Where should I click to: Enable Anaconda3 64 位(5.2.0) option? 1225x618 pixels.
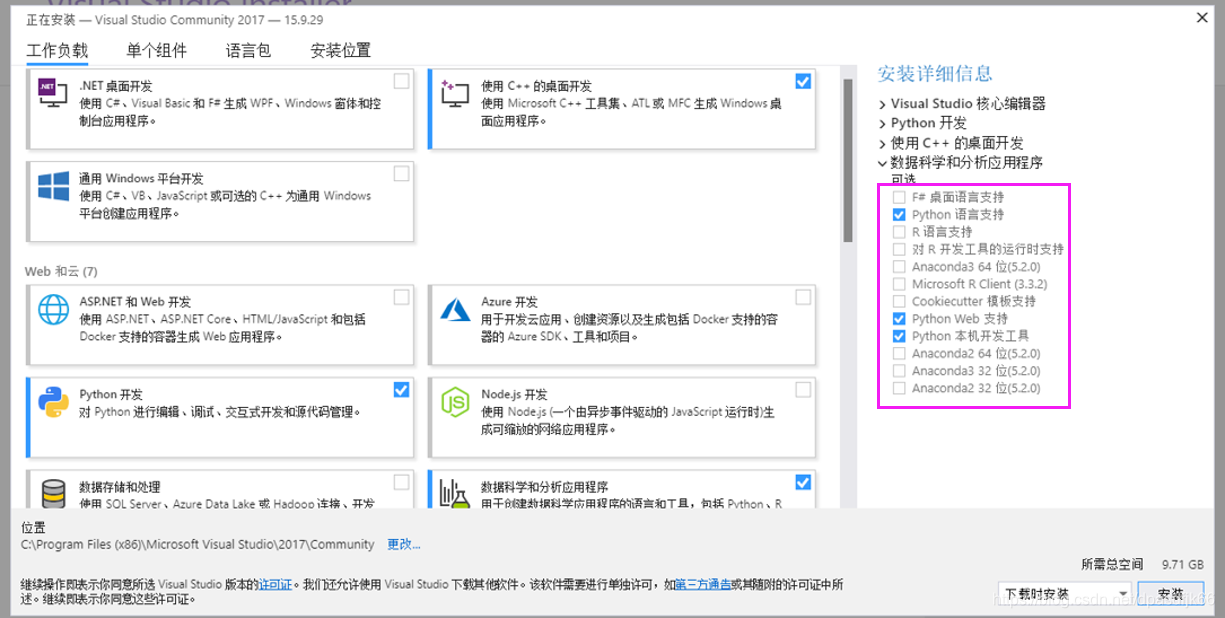(x=899, y=267)
